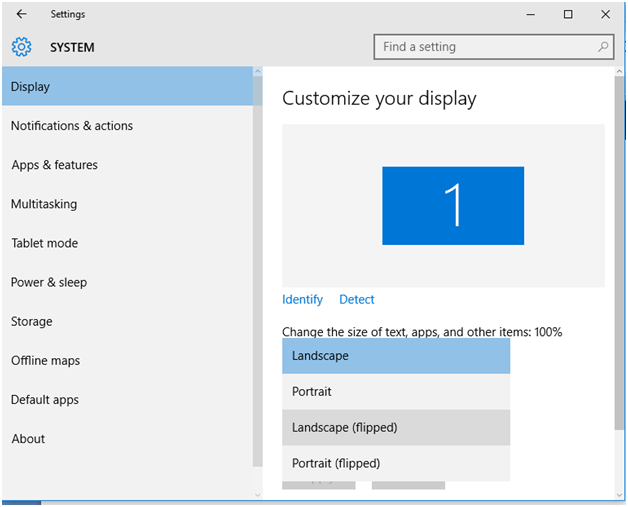The height and width of the screenshot is (507, 628).
Task: Choose Landscape orientation option
Action: pos(396,356)
